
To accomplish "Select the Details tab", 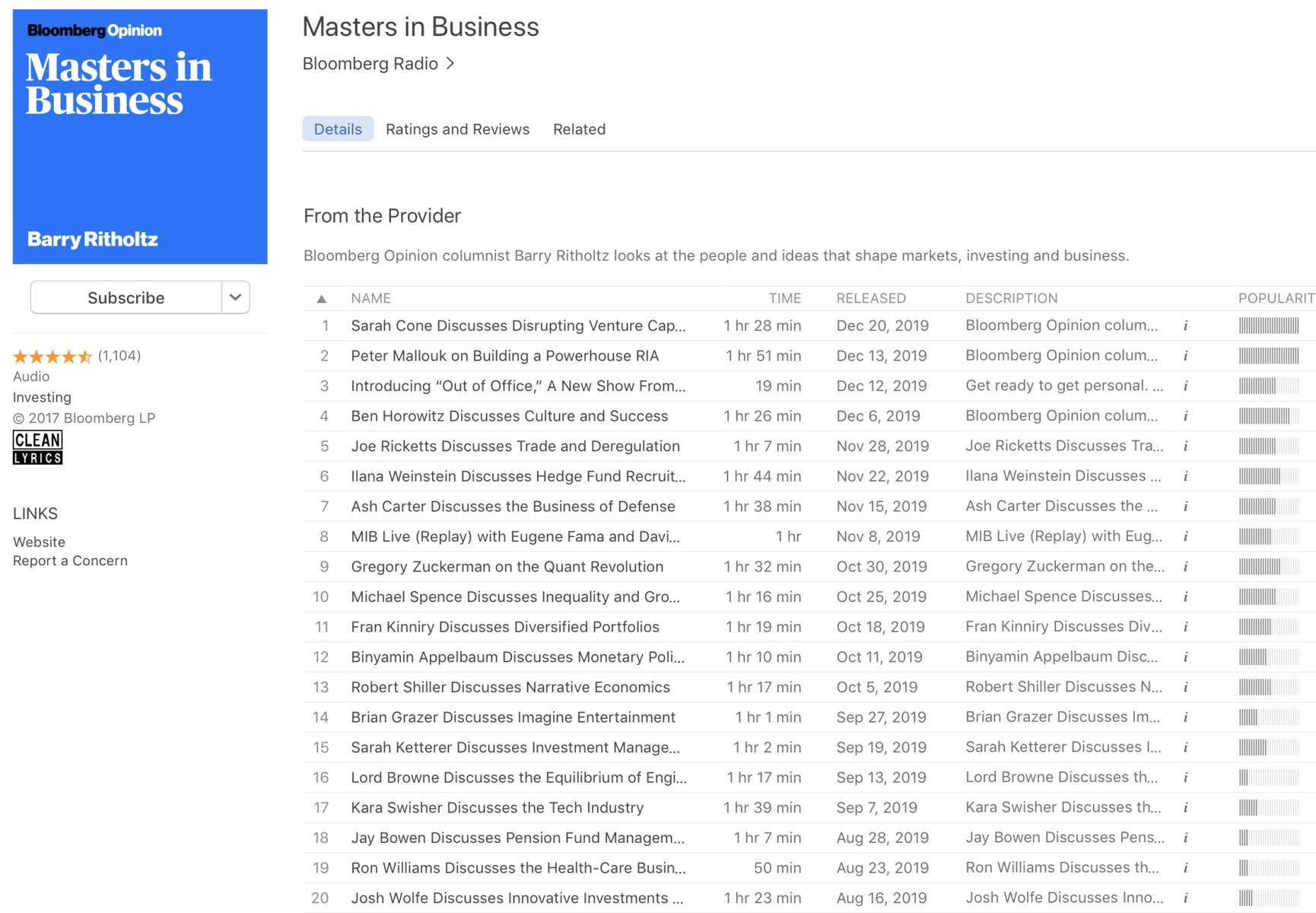I will (338, 129).
